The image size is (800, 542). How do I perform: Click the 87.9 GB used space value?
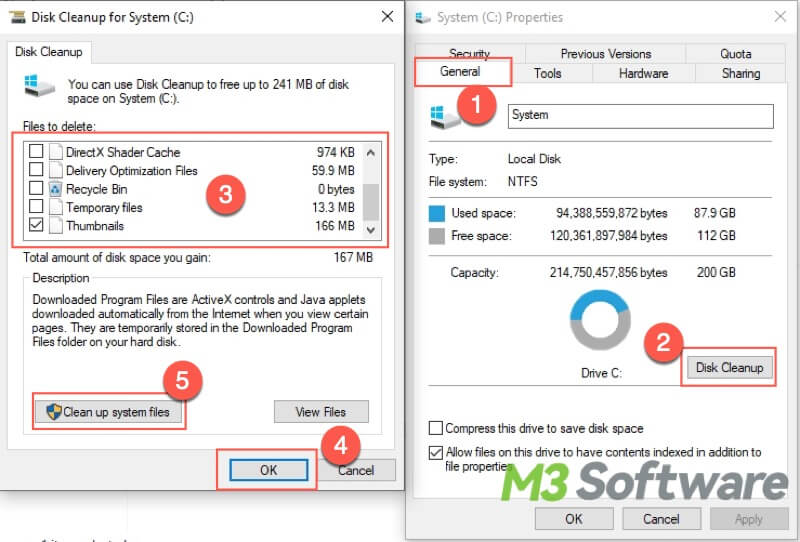click(x=714, y=213)
